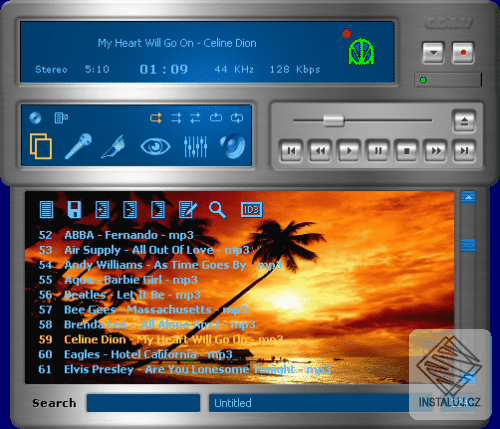Toggle the repeat-all loop icon
This screenshot has height=429, width=500.
[237, 118]
